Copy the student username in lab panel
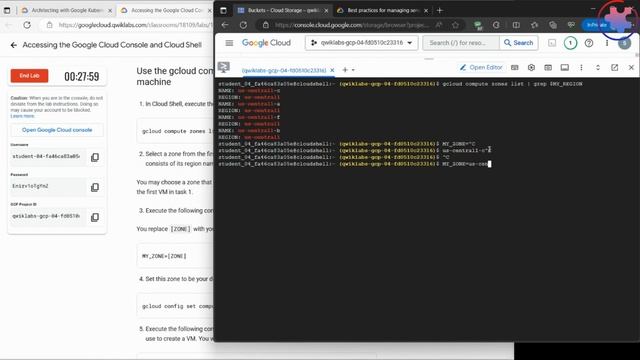Image resolution: width=640 pixels, height=360 pixels. pos(95,157)
